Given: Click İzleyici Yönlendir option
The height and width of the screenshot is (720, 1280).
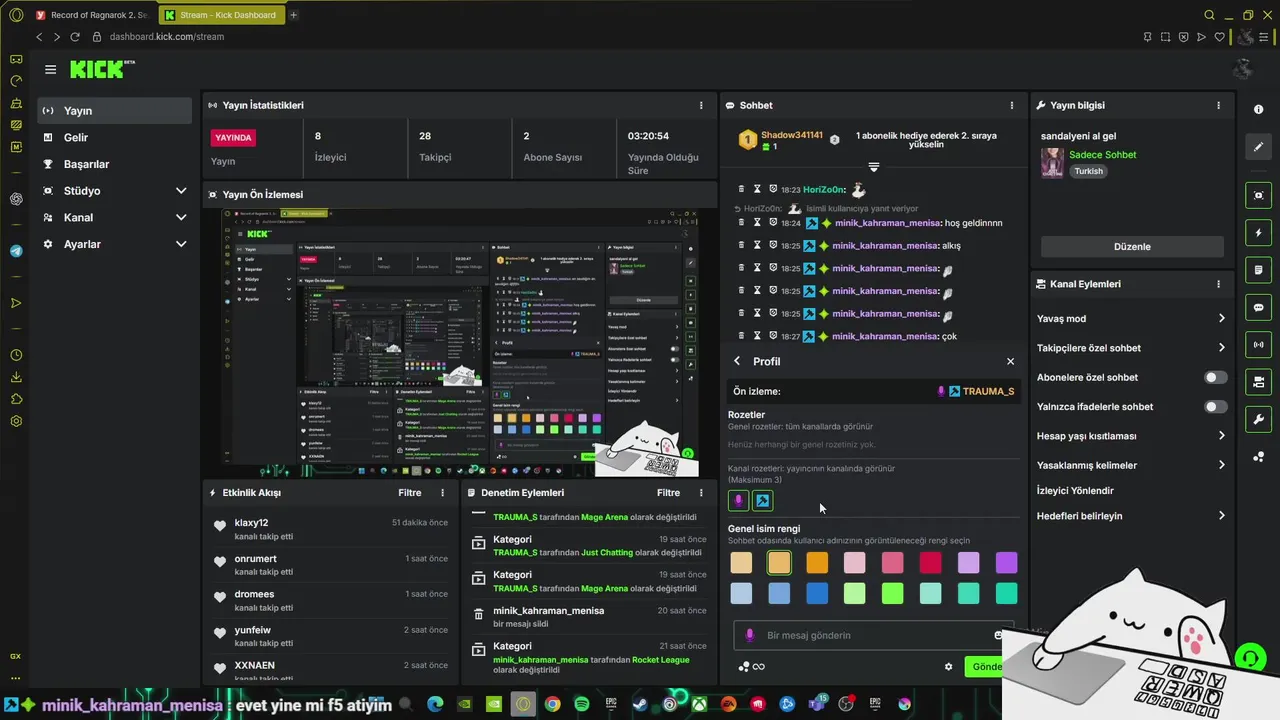Looking at the screenshot, I should pyautogui.click(x=1075, y=491).
